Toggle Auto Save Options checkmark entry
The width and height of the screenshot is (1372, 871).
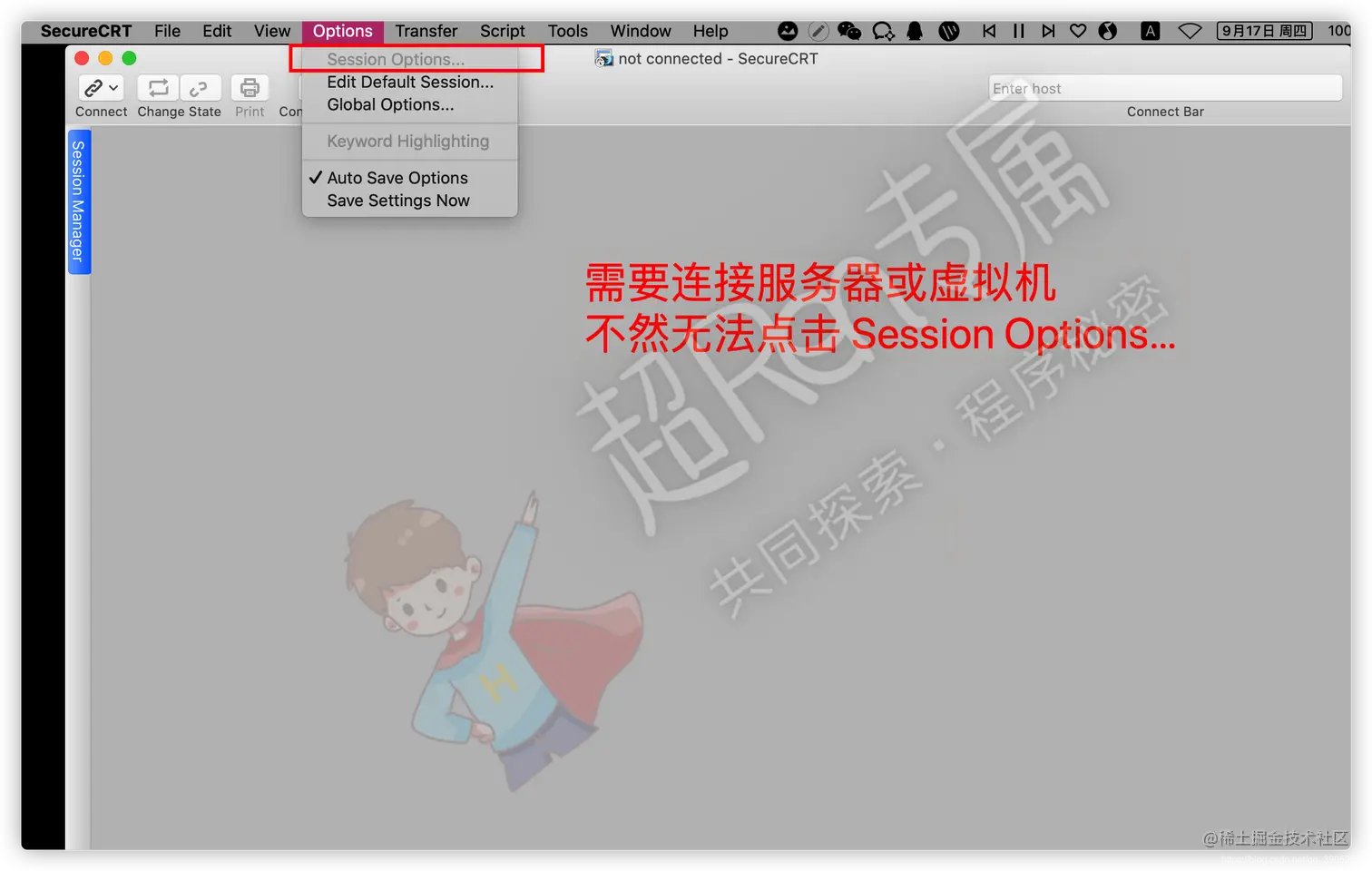coord(410,178)
